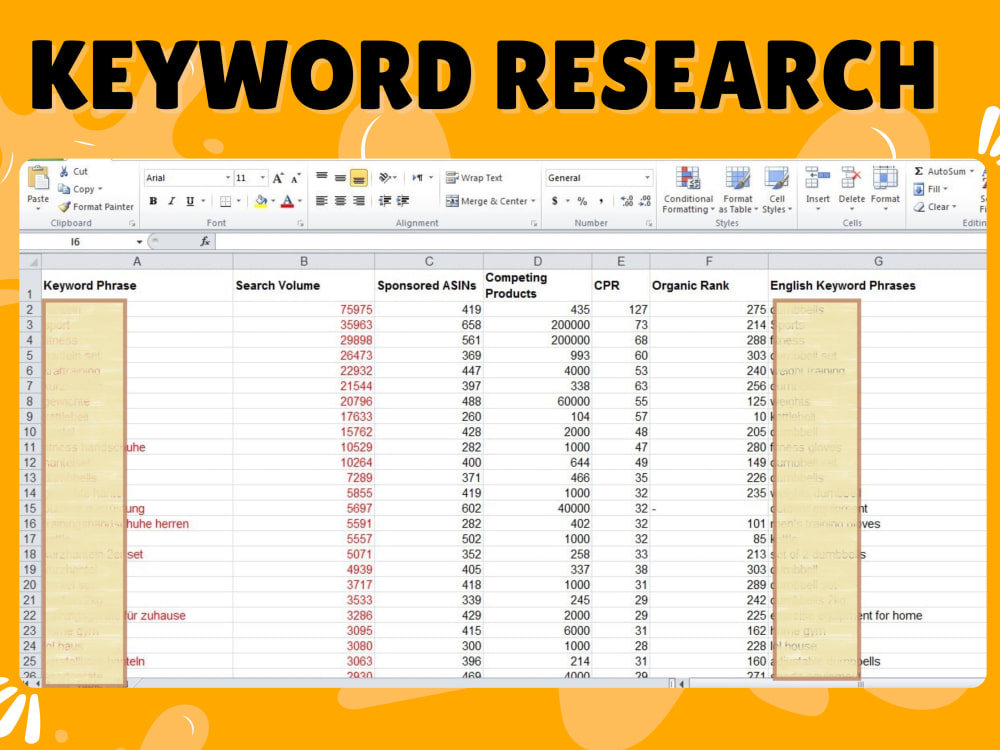
Task: Expand the underline style arrow
Action: [203, 201]
